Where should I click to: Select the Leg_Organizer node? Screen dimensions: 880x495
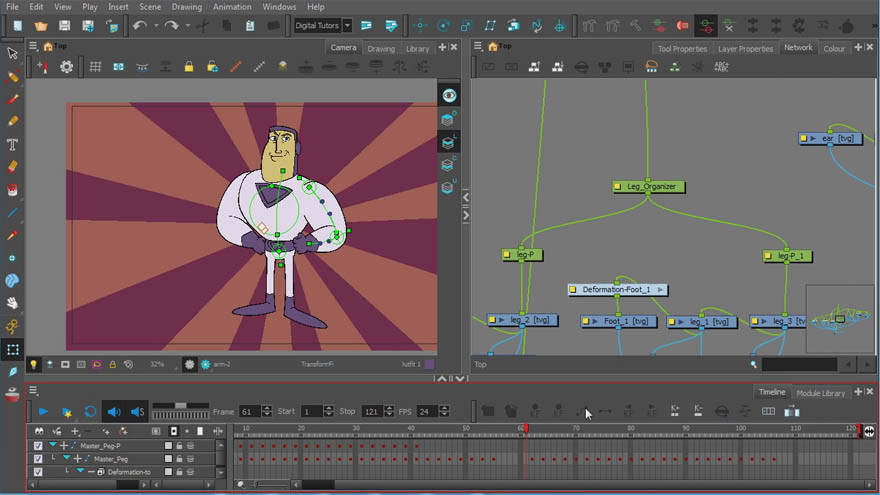(x=648, y=186)
